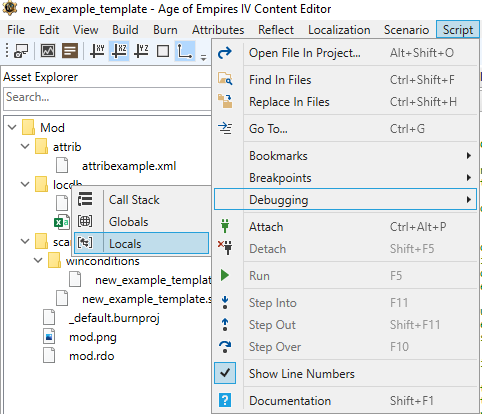Image resolution: width=482 pixels, height=414 pixels.
Task: Select _default.burnproj file
Action: coord(114,318)
